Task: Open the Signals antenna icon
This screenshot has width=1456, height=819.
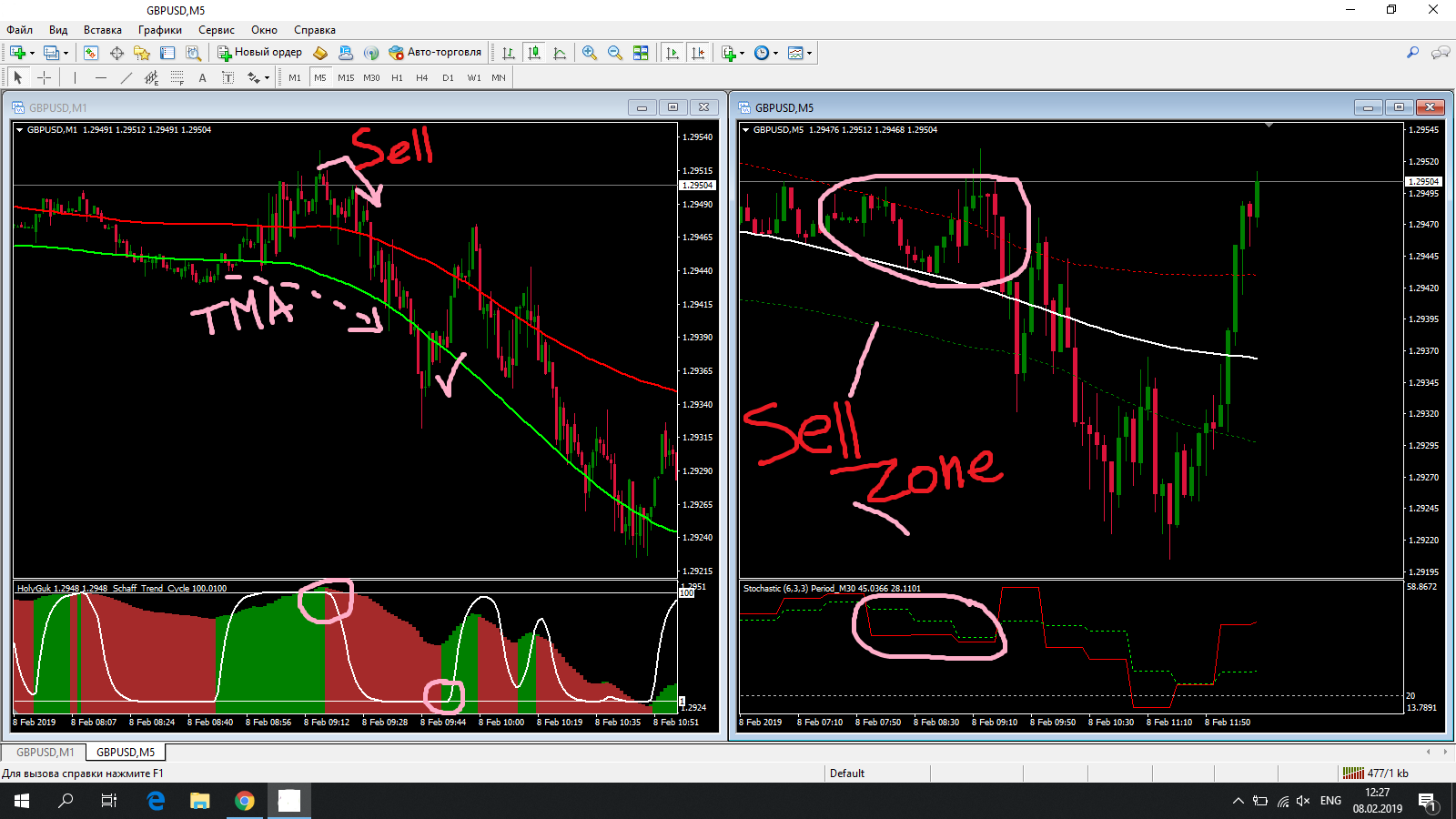Action: pyautogui.click(x=371, y=53)
